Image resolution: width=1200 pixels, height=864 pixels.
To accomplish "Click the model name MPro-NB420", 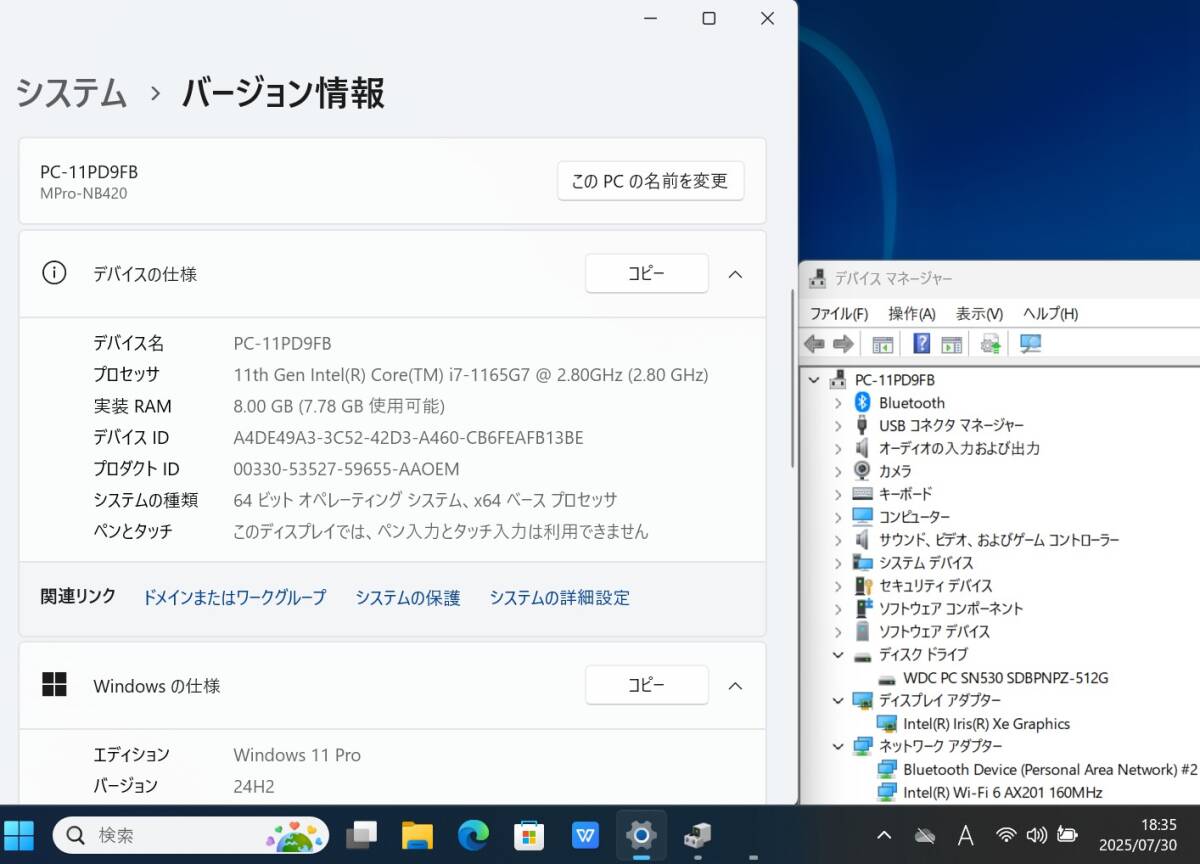I will click(84, 194).
